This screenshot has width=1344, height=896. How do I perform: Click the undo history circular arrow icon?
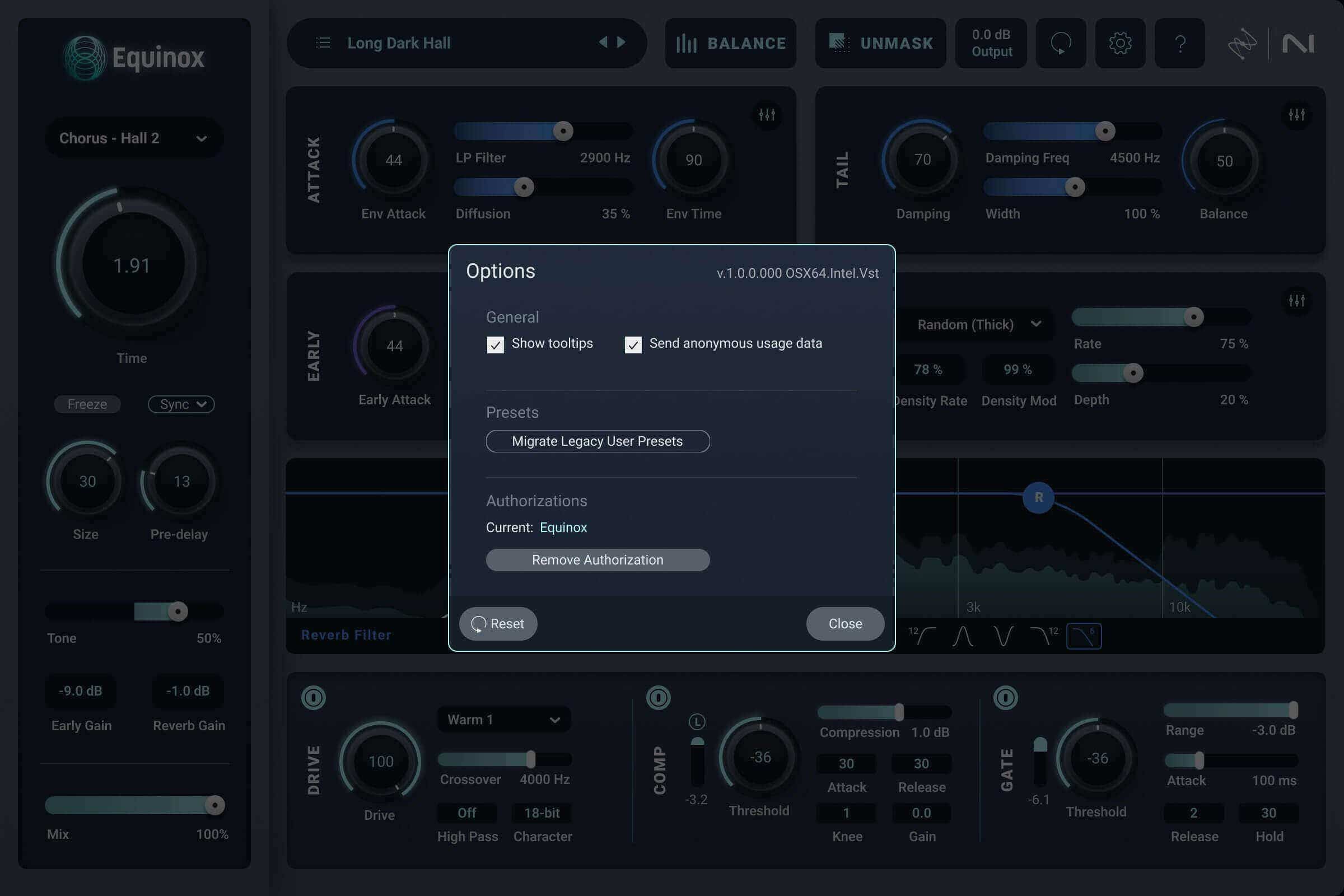point(1061,43)
